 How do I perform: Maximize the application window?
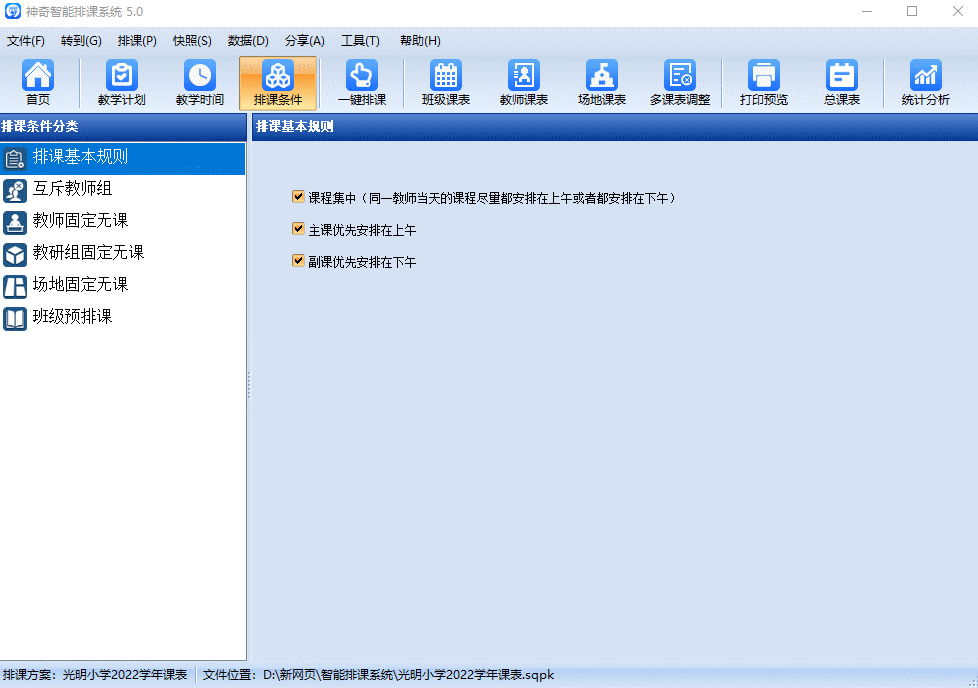[x=912, y=11]
